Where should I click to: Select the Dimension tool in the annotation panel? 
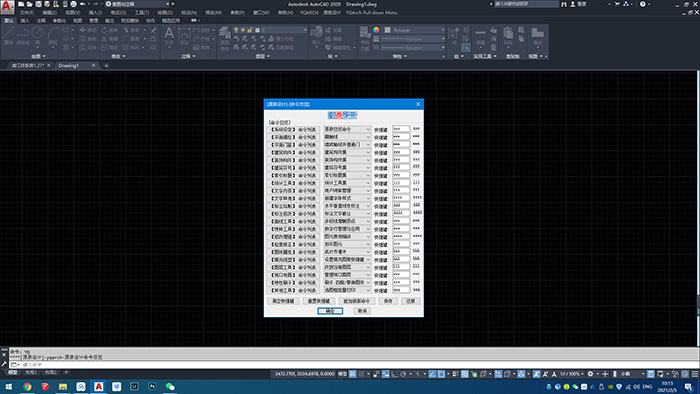coord(184,35)
